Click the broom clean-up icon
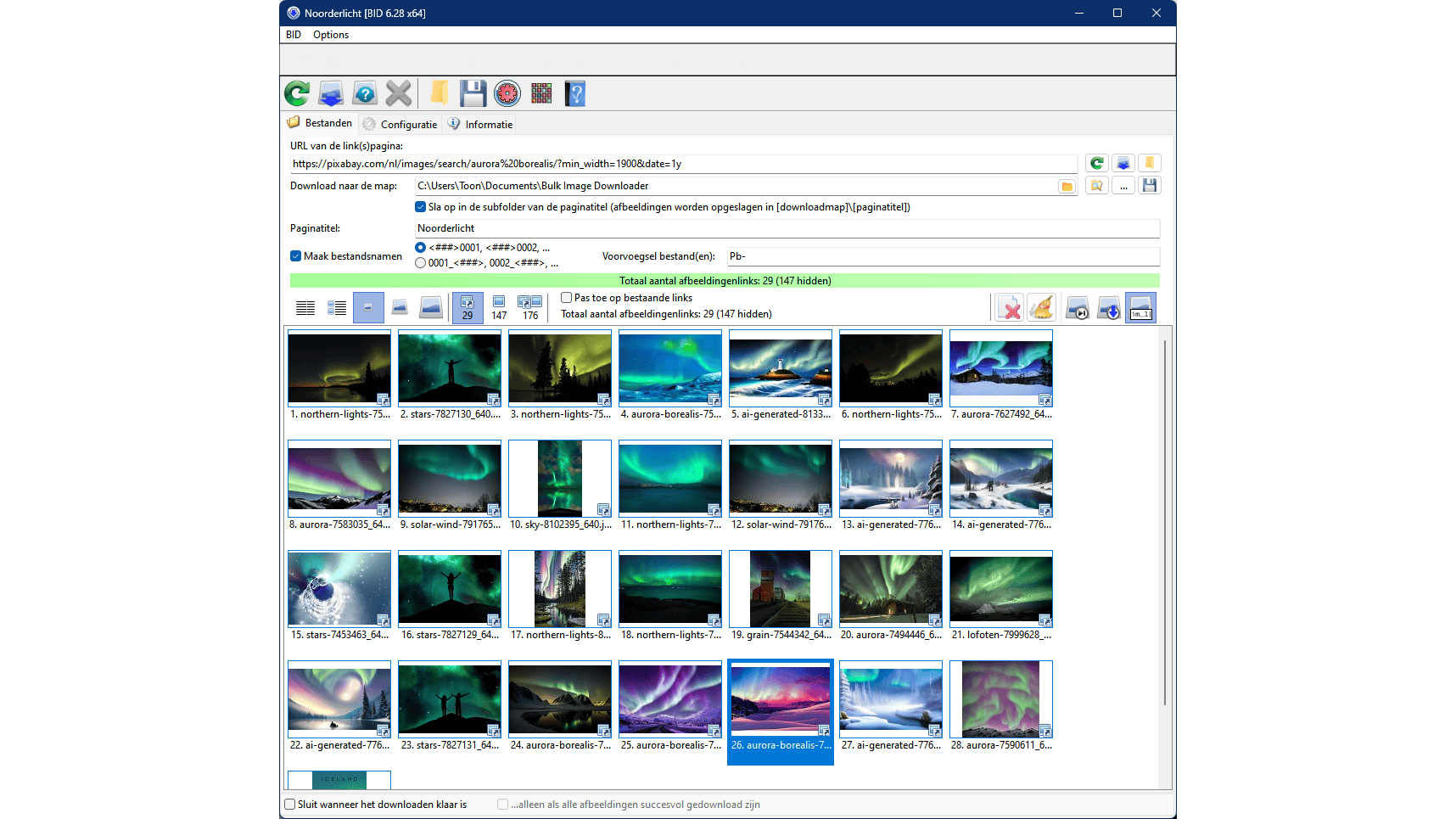Image resolution: width=1456 pixels, height=819 pixels. [x=1041, y=308]
